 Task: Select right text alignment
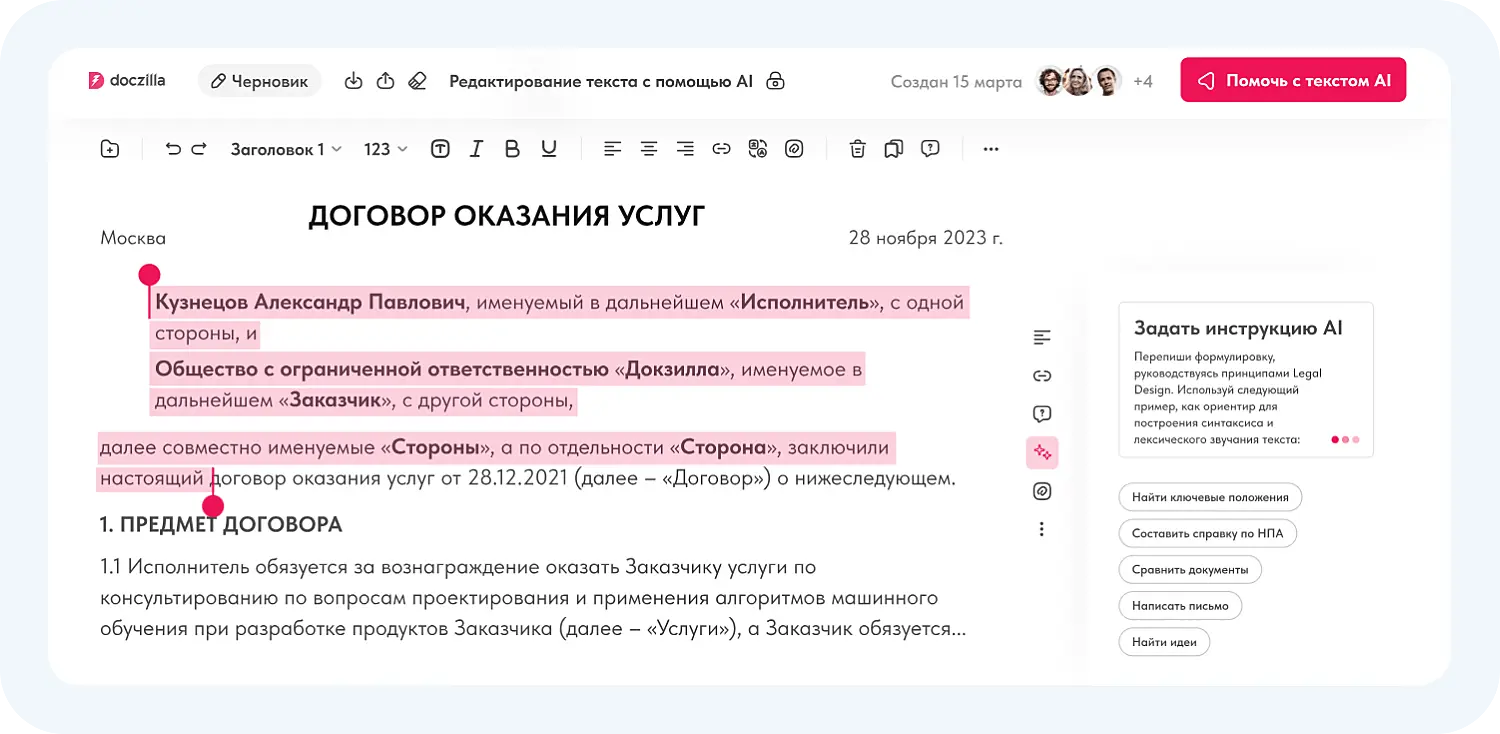coord(685,148)
